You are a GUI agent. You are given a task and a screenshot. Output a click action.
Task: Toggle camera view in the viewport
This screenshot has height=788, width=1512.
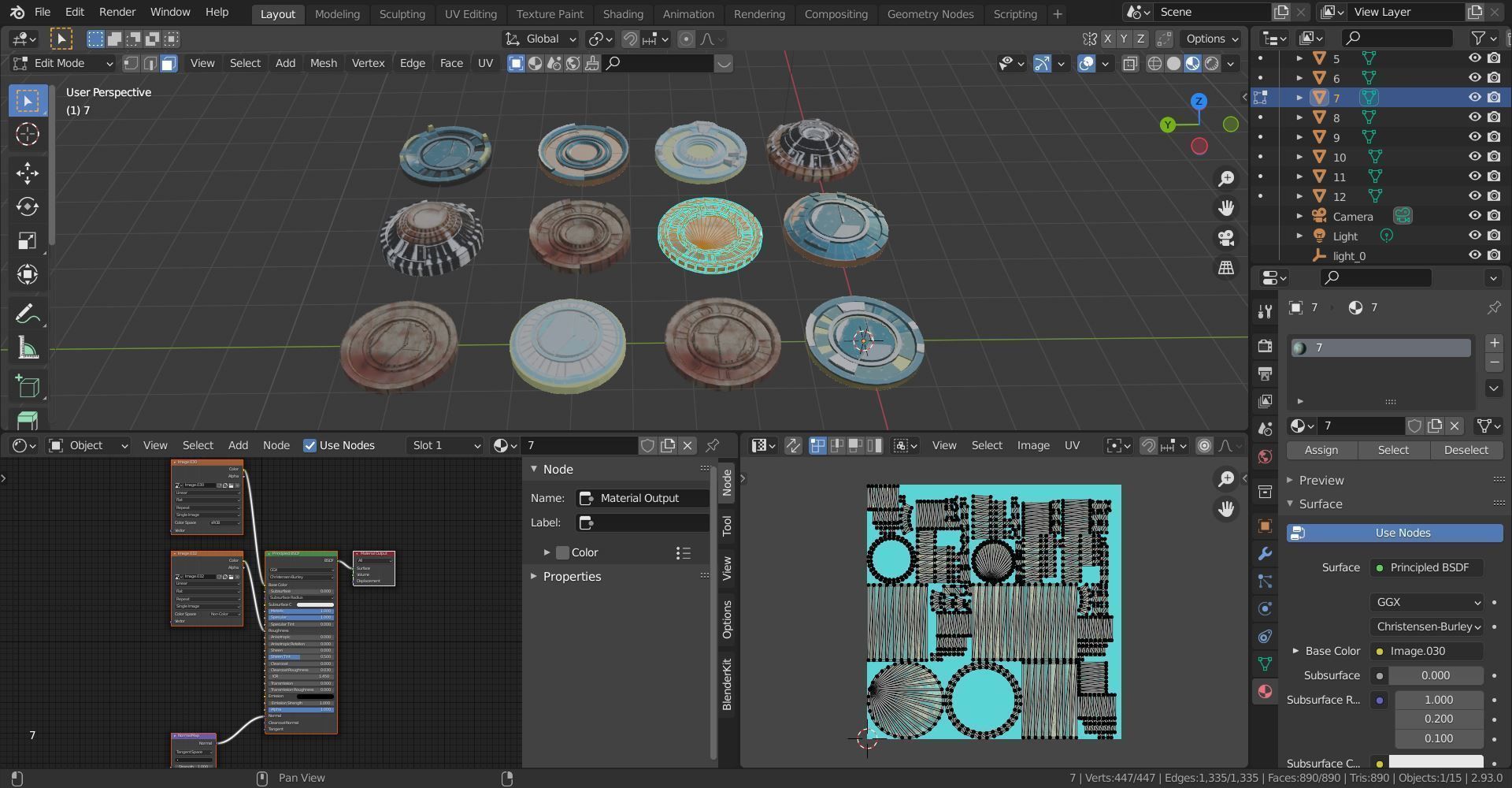pos(1225,238)
